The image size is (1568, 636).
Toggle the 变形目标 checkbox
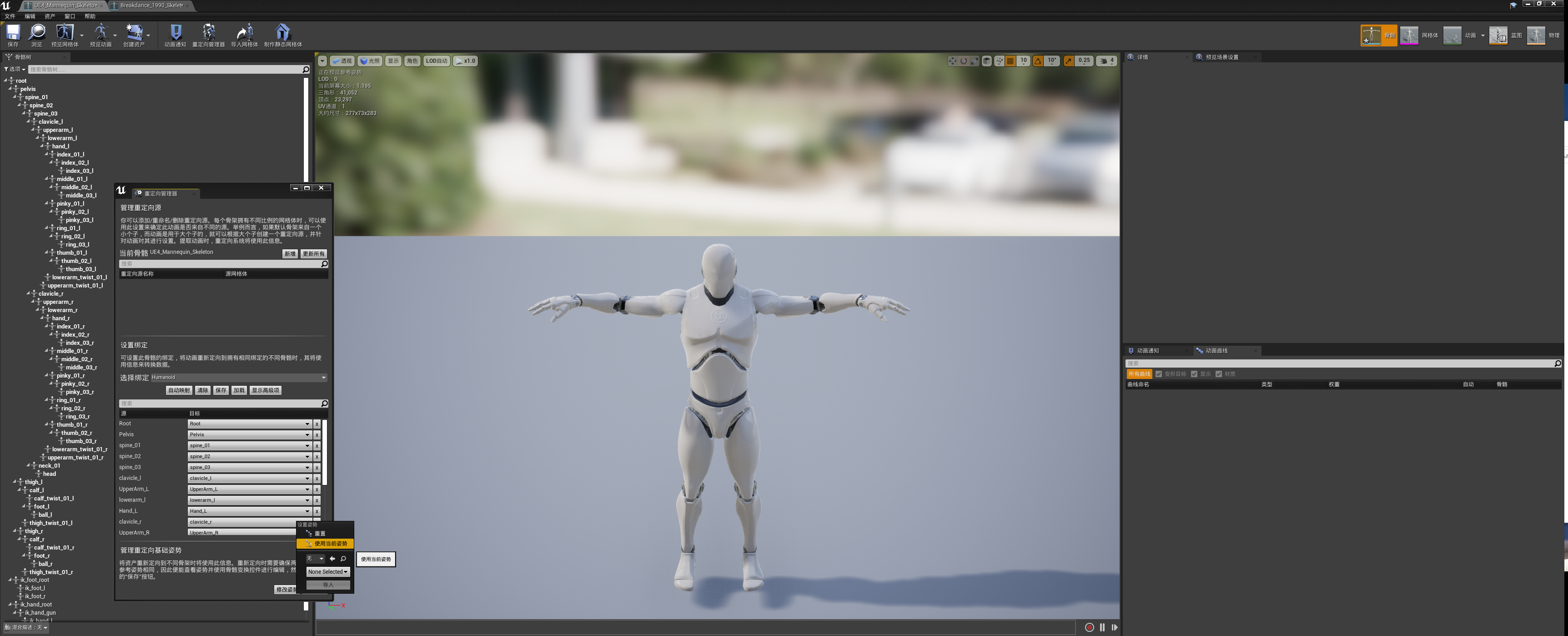[1159, 374]
